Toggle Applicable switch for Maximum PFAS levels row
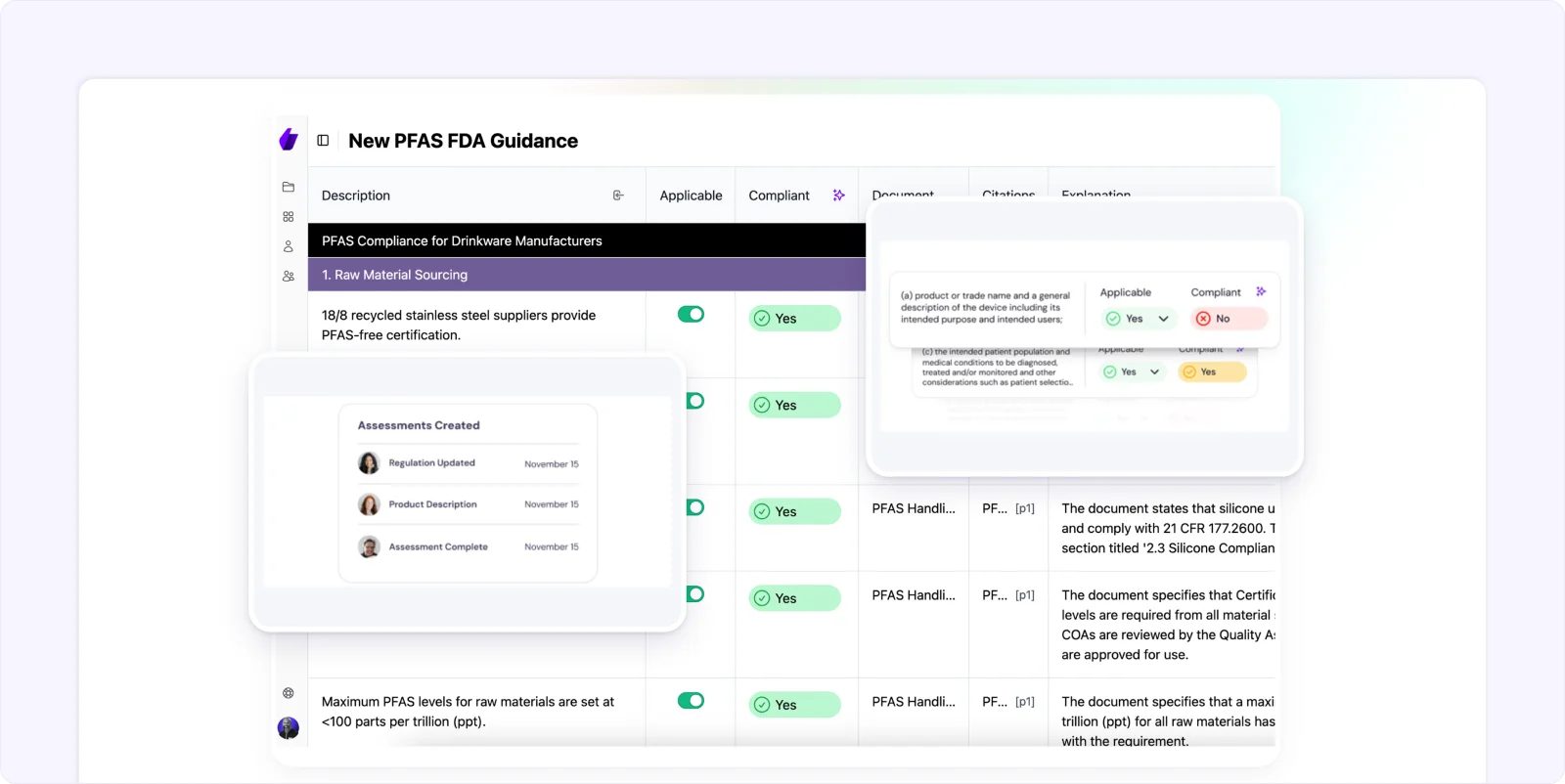Viewport: 1565px width, 784px height. coord(691,700)
